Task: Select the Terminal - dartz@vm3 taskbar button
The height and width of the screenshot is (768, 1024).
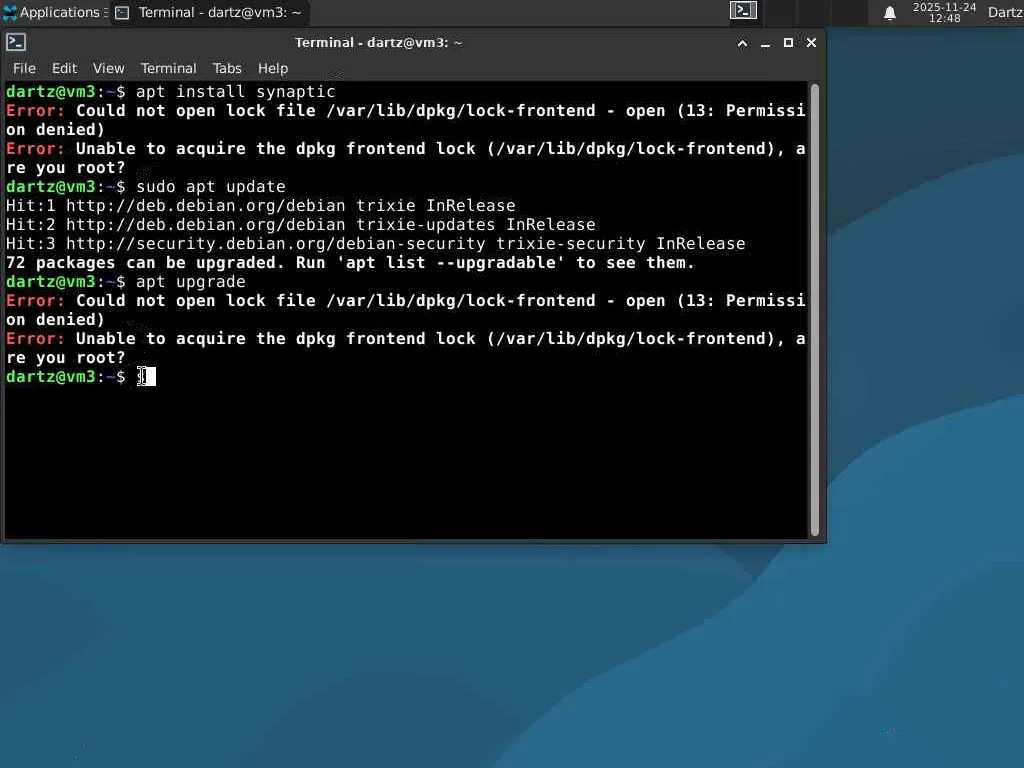Action: point(209,12)
